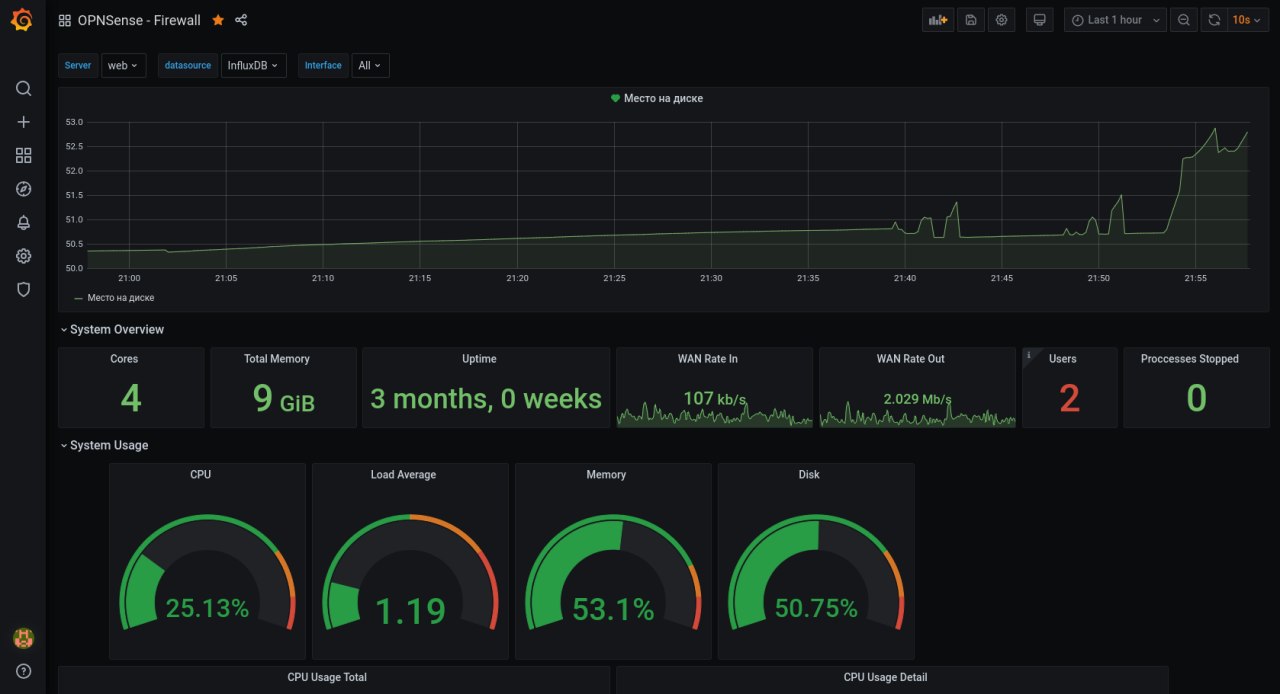This screenshot has height=694, width=1280.
Task: Open the search dashboards icon in sidebar
Action: coord(23,88)
